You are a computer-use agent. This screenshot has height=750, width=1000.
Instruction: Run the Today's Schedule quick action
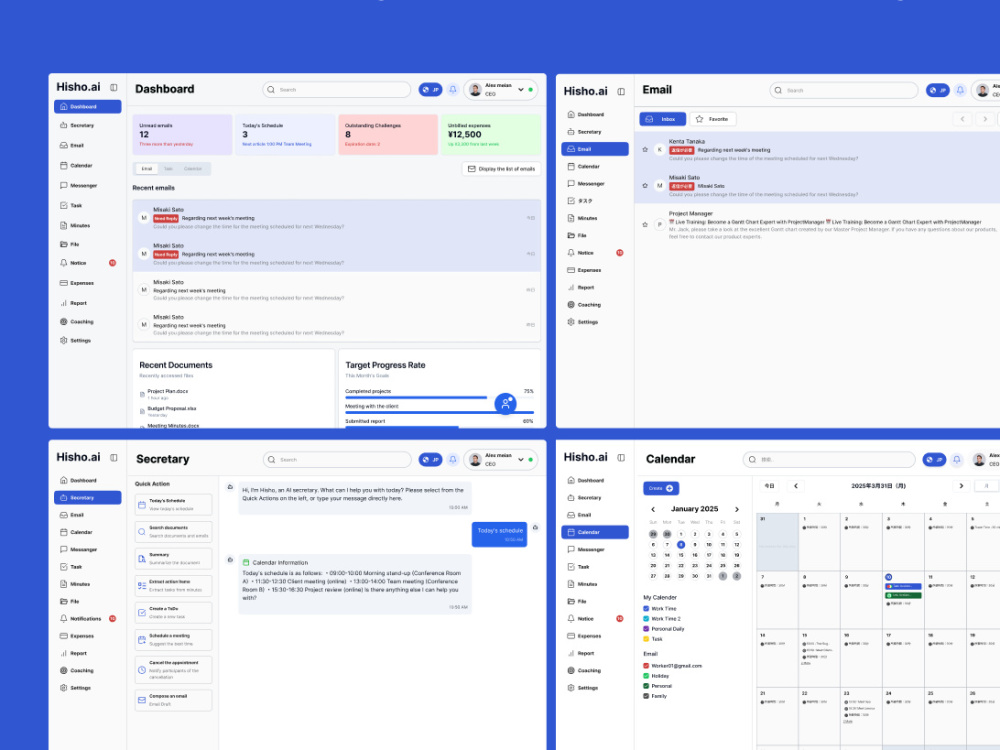[173, 505]
